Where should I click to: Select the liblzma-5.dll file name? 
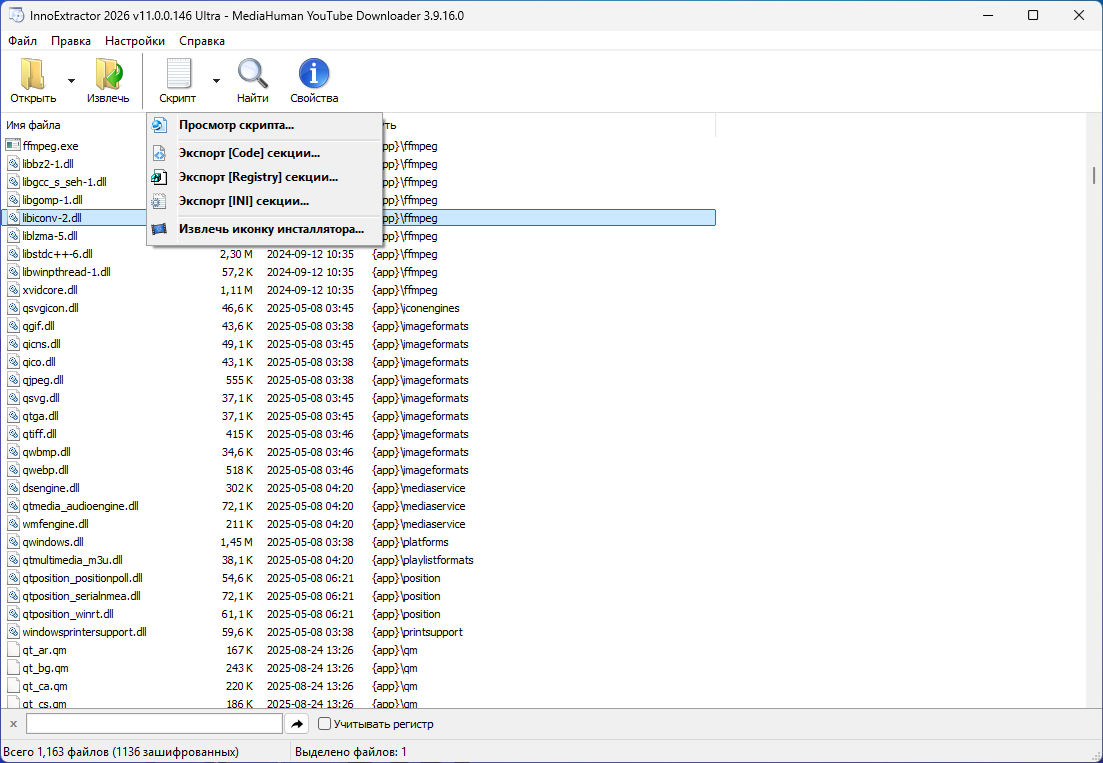pyautogui.click(x=50, y=236)
